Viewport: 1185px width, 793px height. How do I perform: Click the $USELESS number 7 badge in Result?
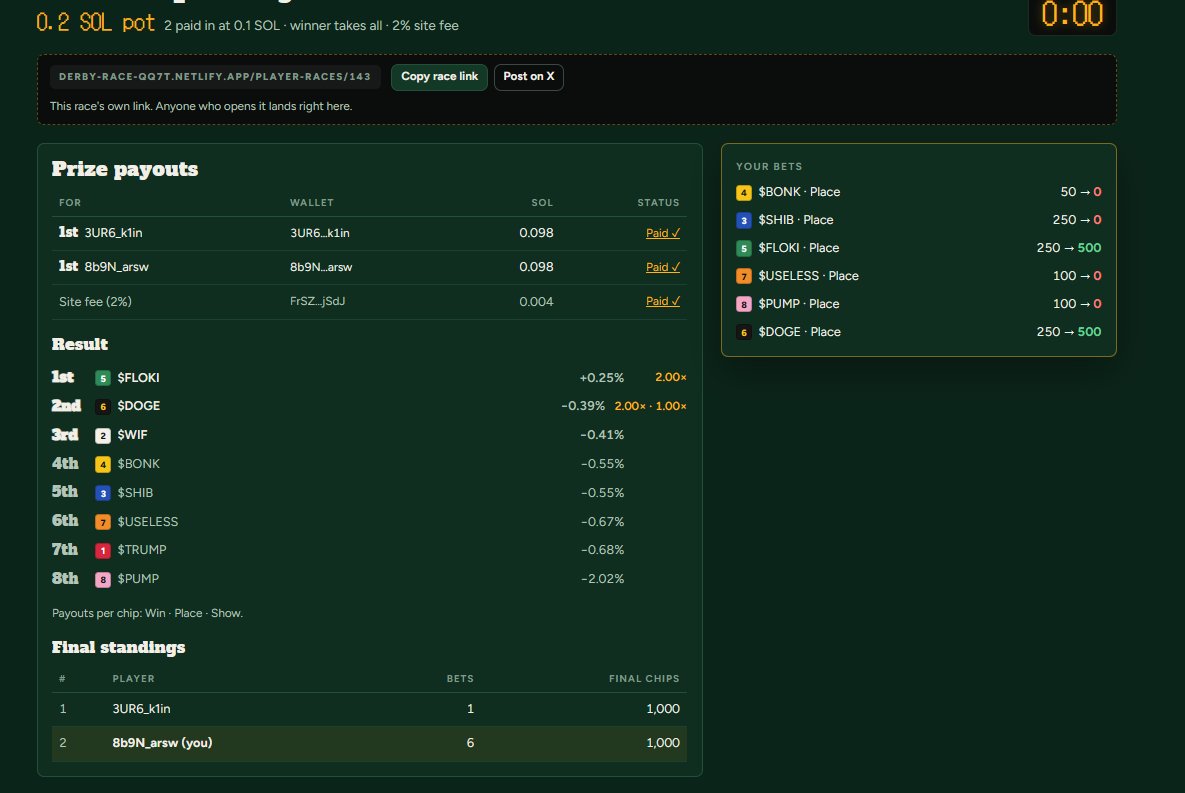[103, 522]
